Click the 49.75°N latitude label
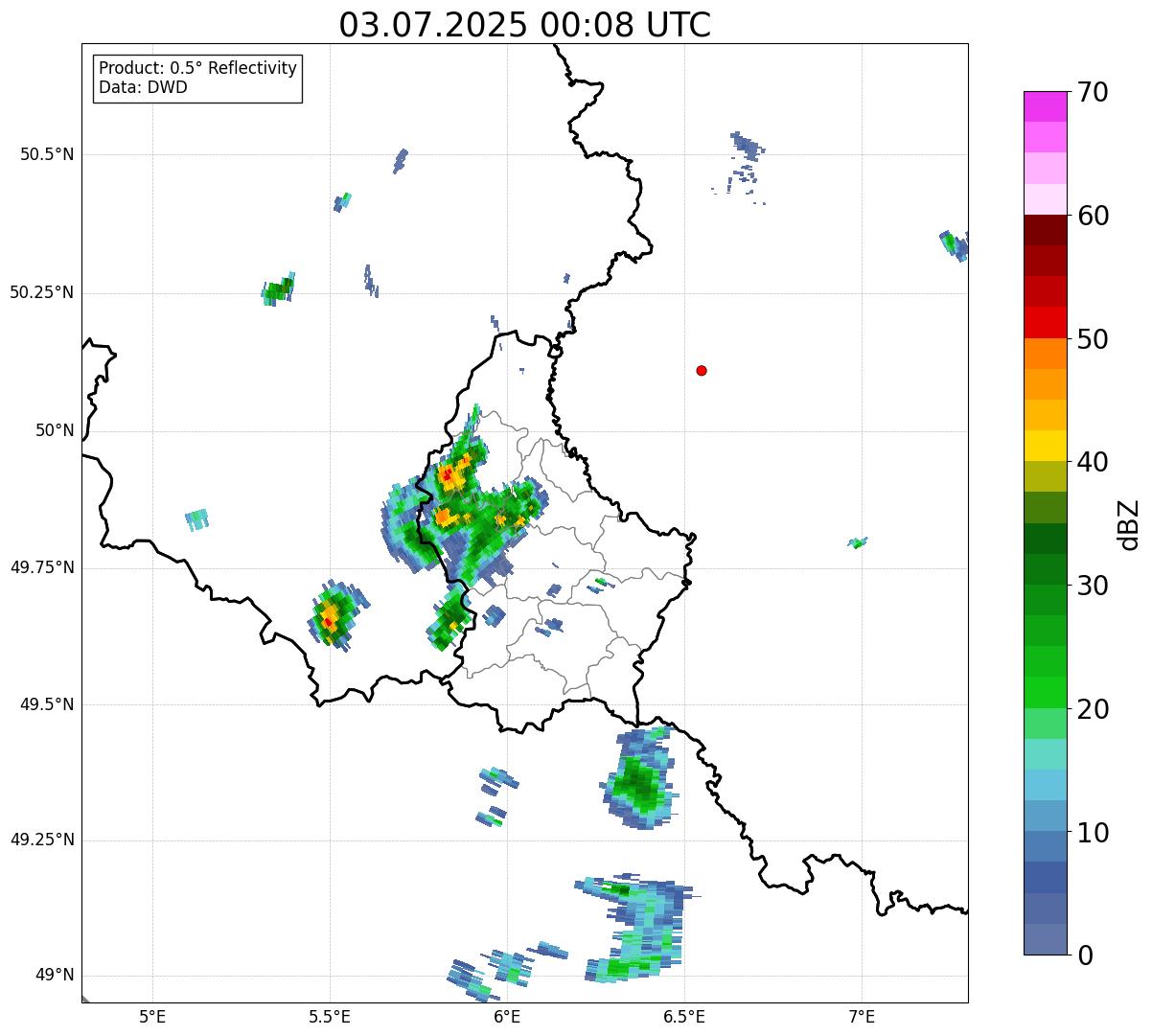This screenshot has height=1036, width=1152. pyautogui.click(x=42, y=567)
